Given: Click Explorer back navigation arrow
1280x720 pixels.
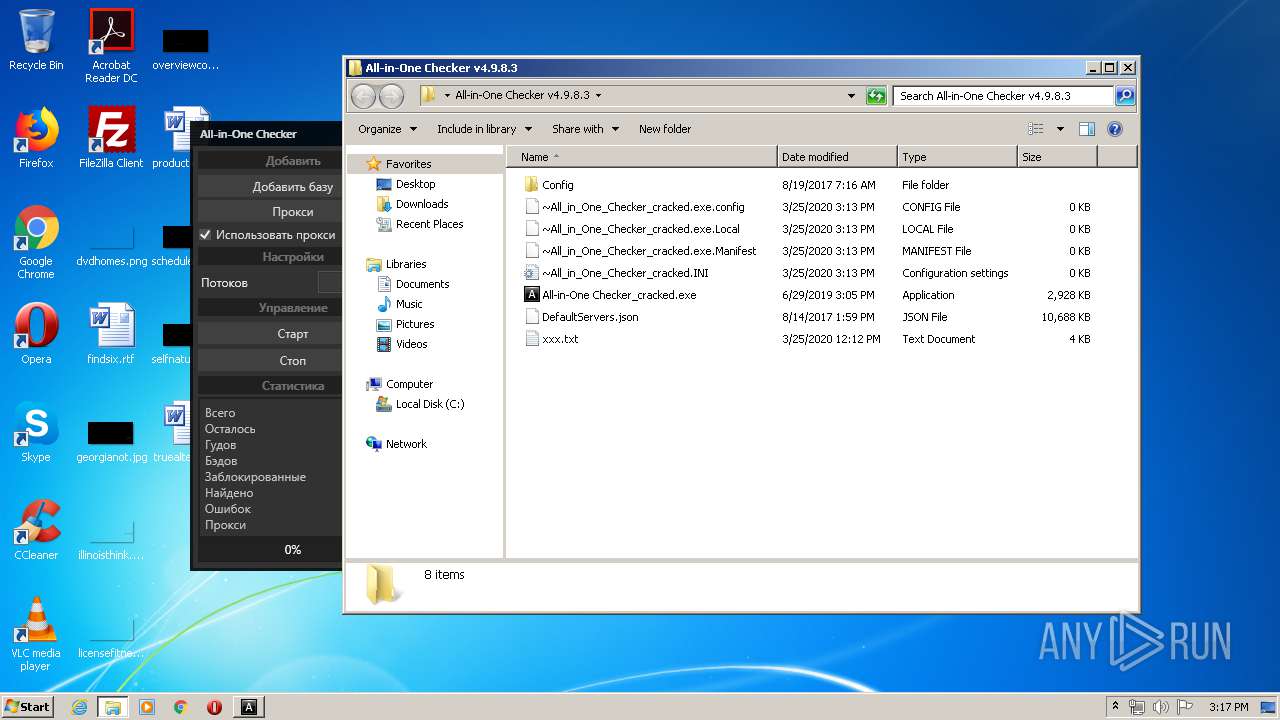Looking at the screenshot, I should (363, 96).
